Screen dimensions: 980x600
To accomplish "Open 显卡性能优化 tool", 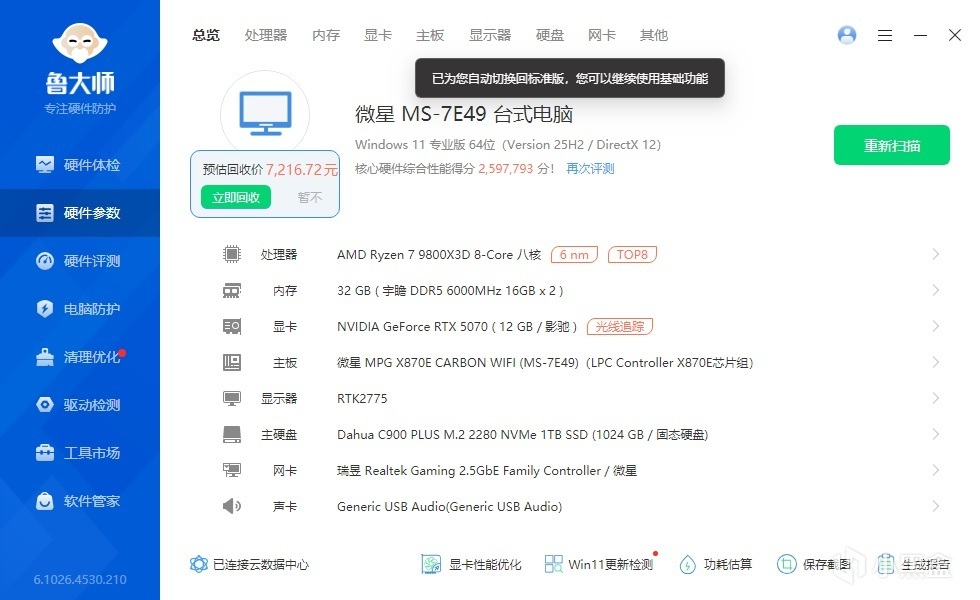I will click(471, 564).
